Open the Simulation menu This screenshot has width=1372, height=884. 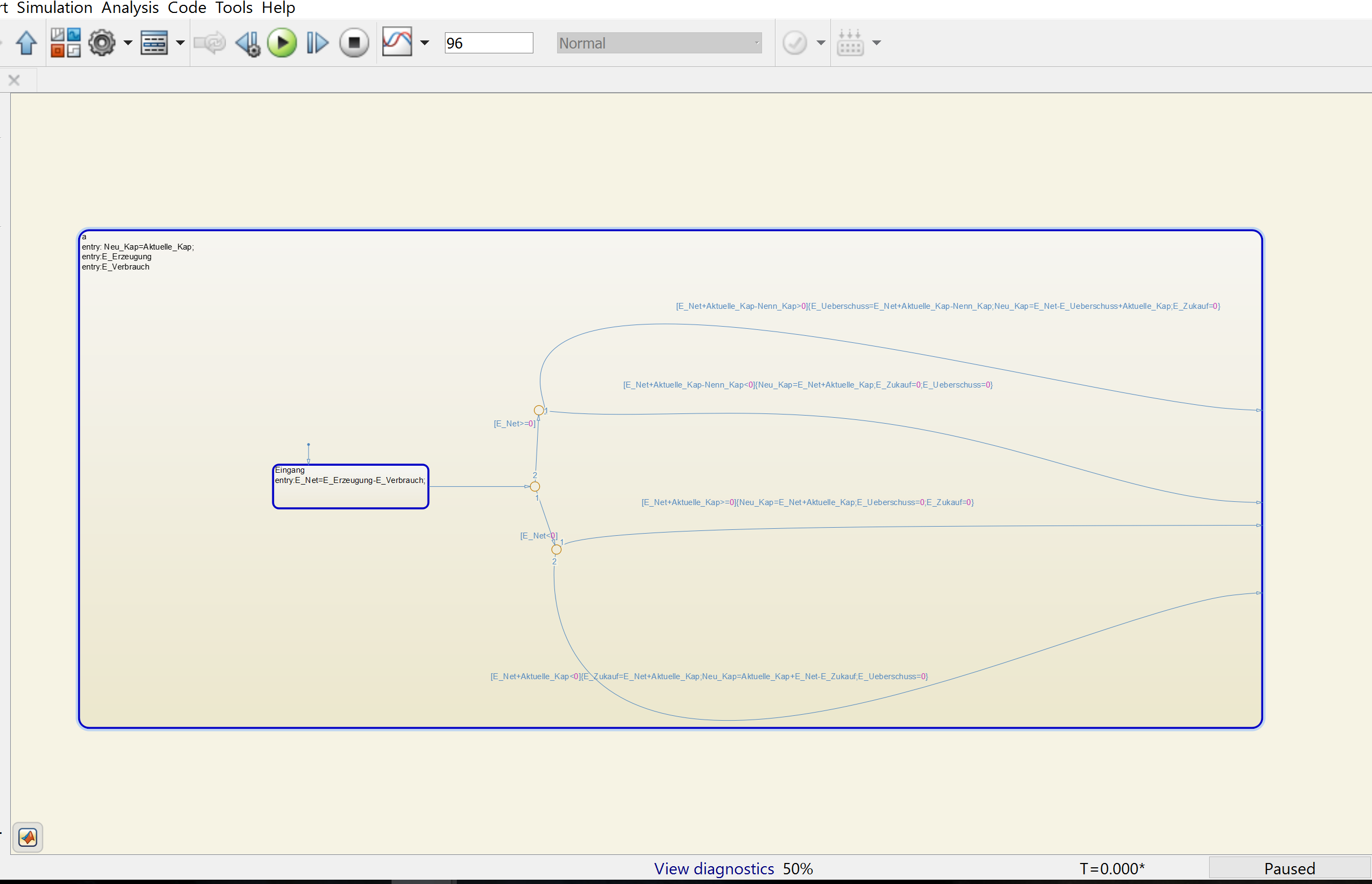click(x=54, y=8)
